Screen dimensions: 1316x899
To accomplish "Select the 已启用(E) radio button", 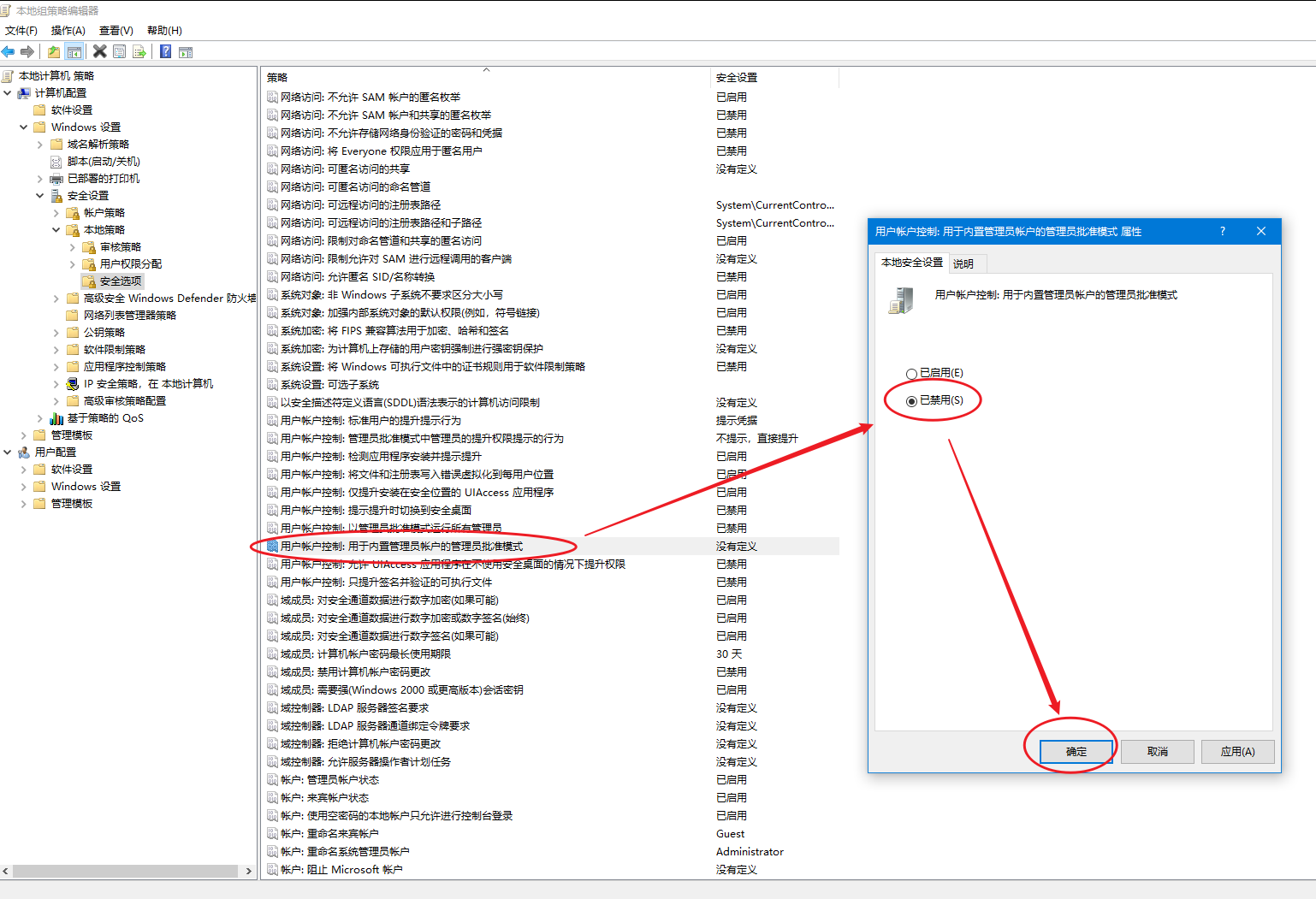I will click(x=912, y=374).
